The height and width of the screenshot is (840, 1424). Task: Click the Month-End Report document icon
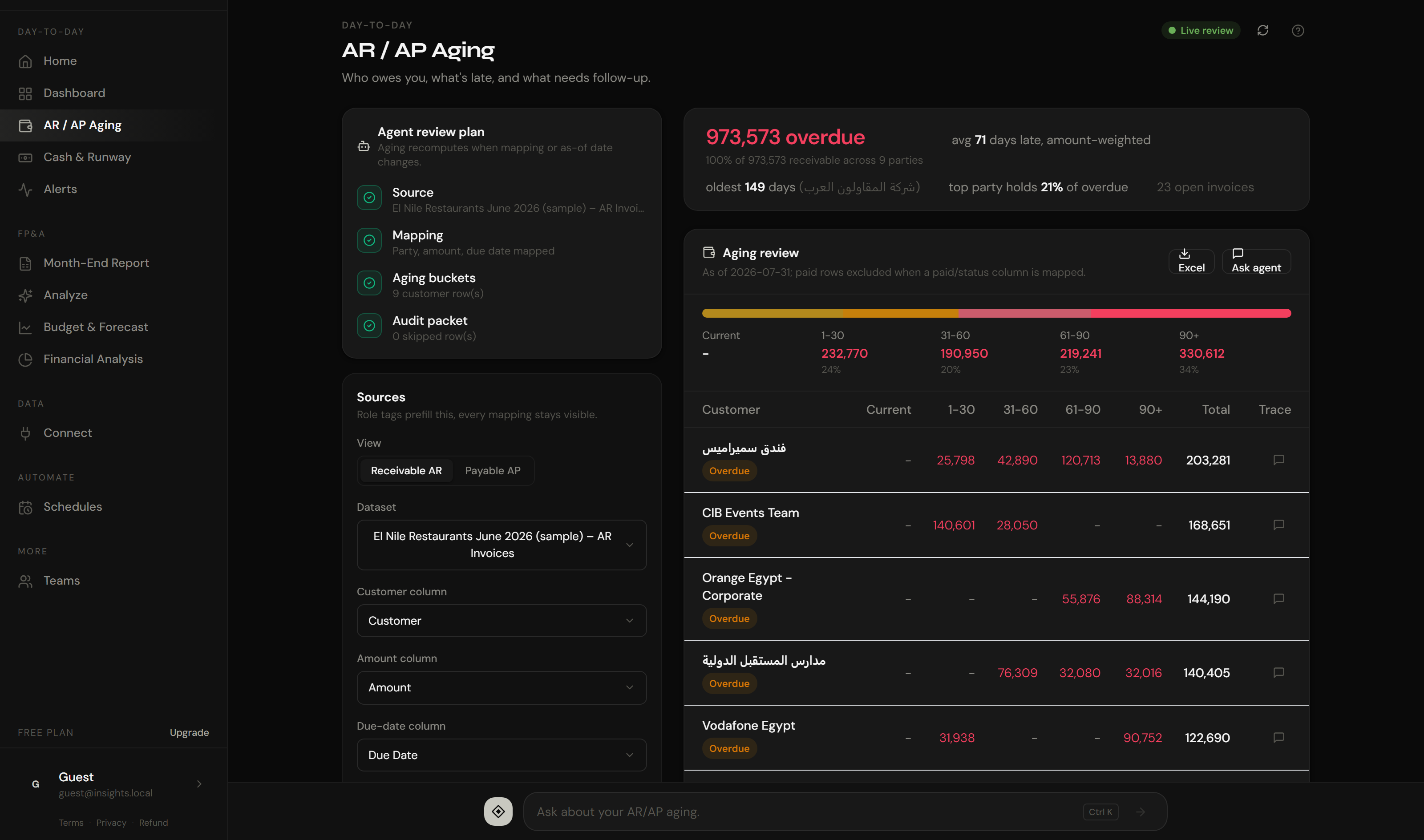coord(25,263)
